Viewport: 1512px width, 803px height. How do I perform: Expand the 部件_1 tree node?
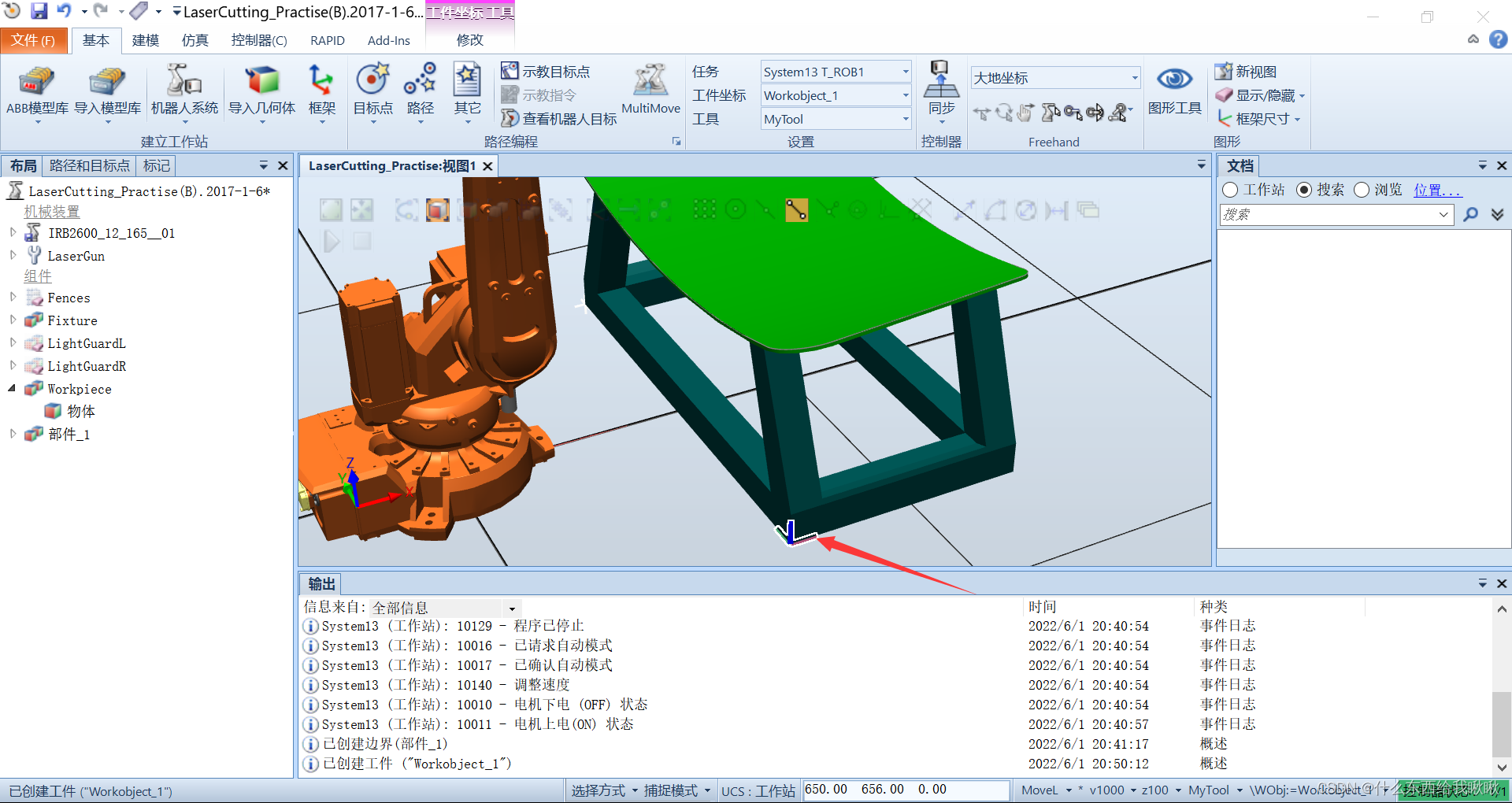tap(13, 433)
